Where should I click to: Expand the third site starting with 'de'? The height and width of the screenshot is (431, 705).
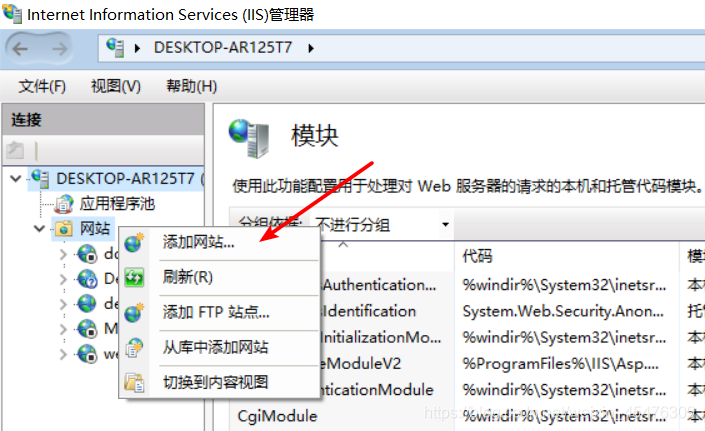[63, 305]
